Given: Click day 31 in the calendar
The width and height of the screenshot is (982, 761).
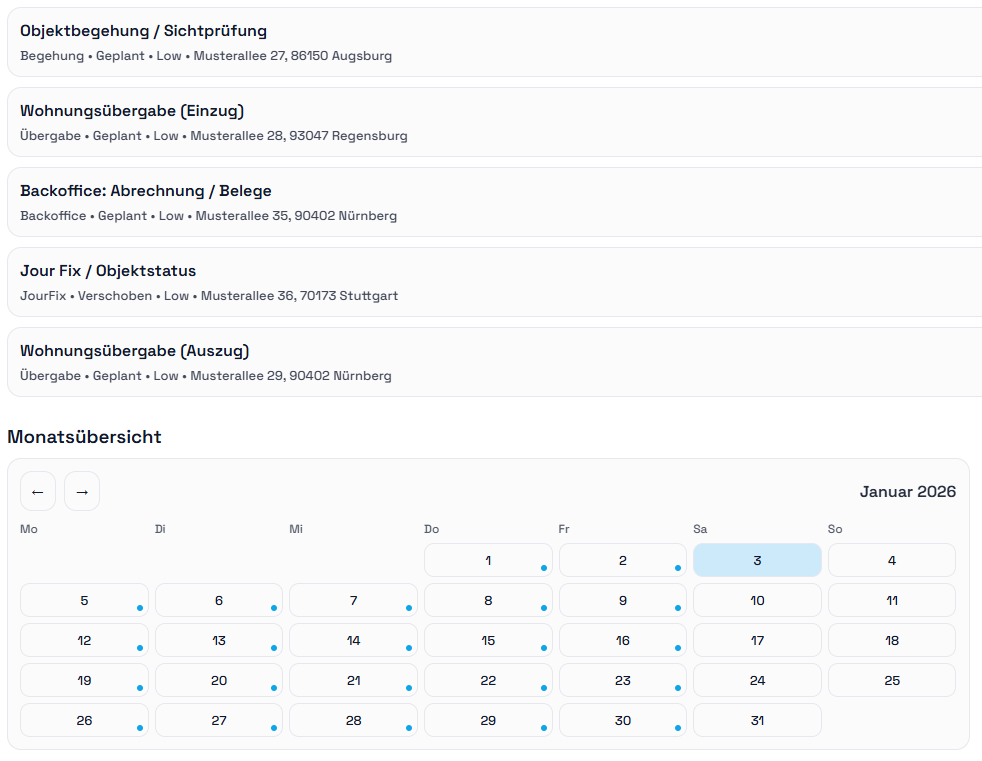Looking at the screenshot, I should coord(757,721).
